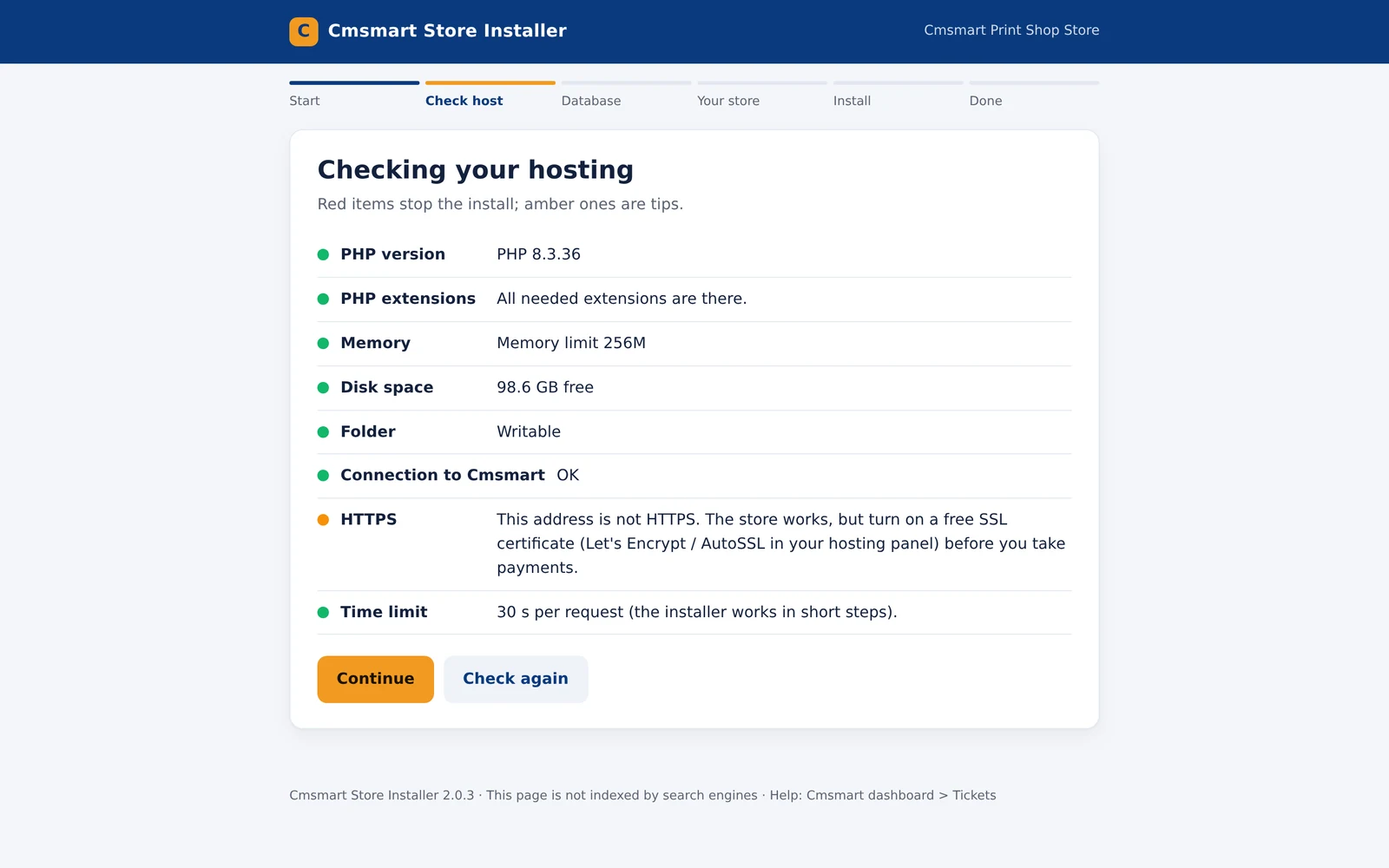Click the Writable folder status
Viewport: 1389px width, 868px height.
529,431
